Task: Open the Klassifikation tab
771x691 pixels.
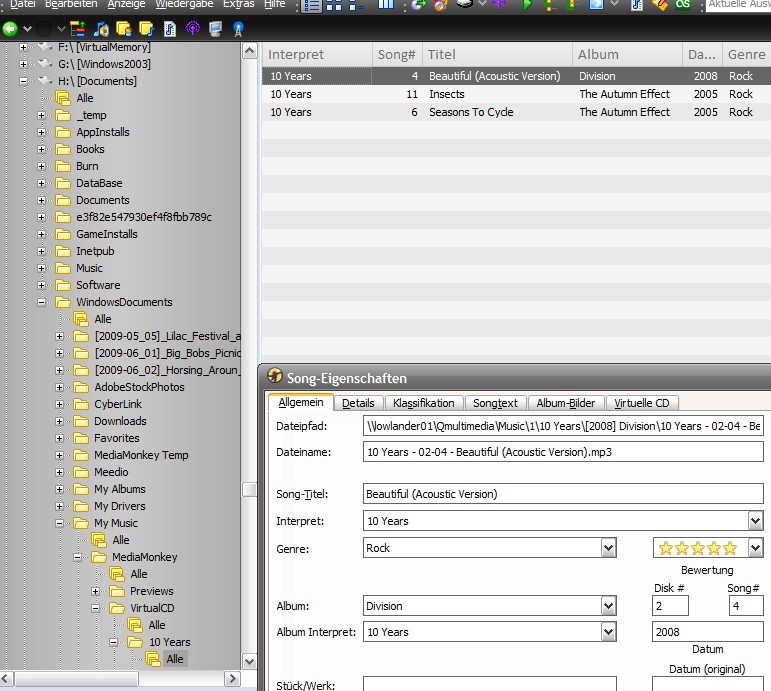Action: 423,403
